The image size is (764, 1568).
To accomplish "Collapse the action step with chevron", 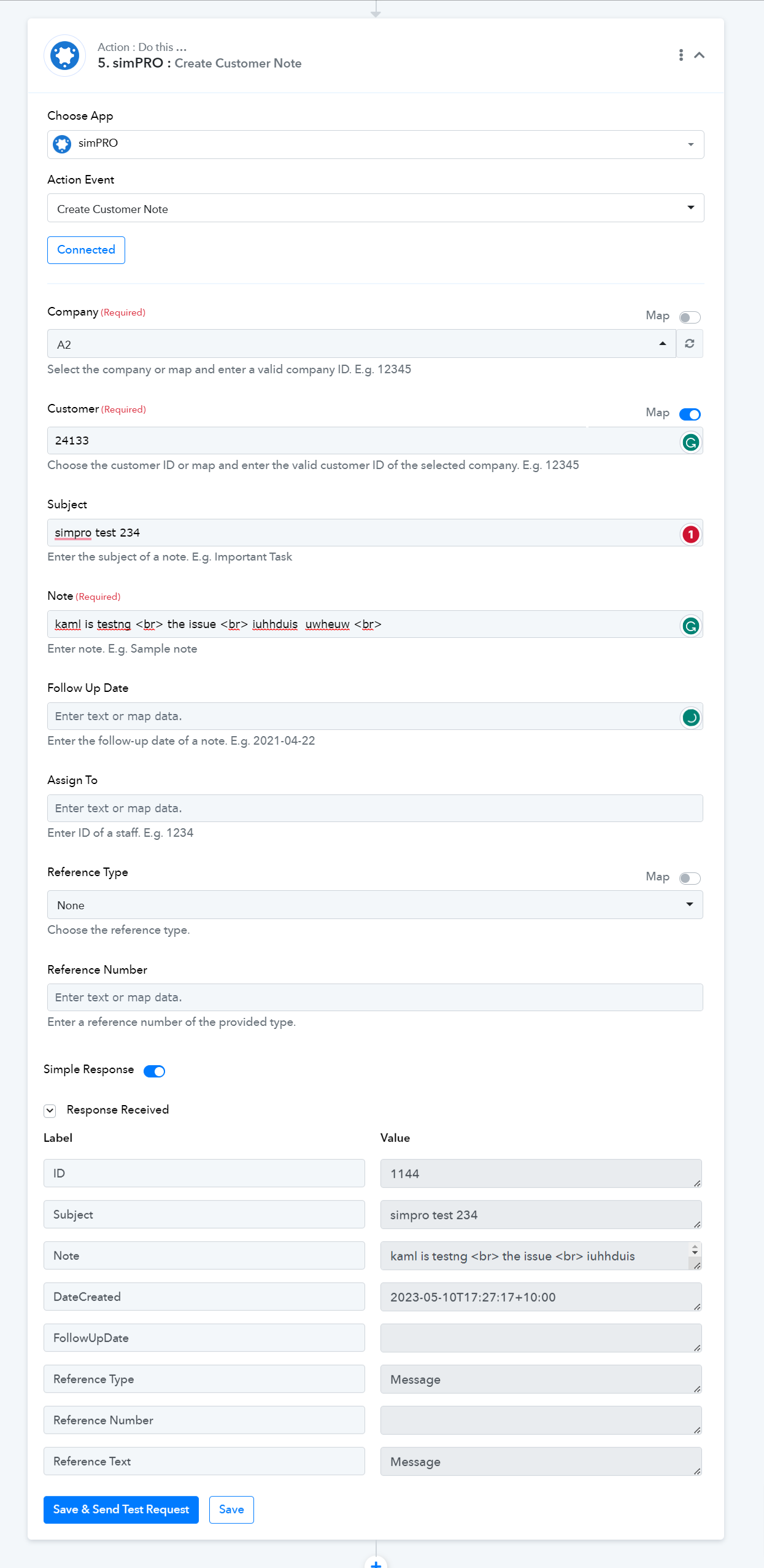I will click(699, 55).
